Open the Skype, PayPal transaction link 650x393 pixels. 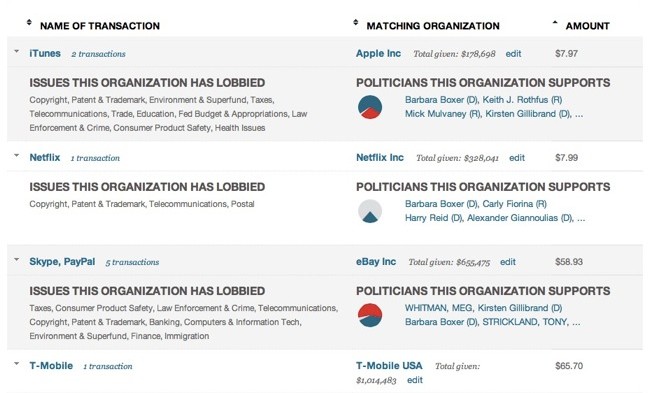62,262
